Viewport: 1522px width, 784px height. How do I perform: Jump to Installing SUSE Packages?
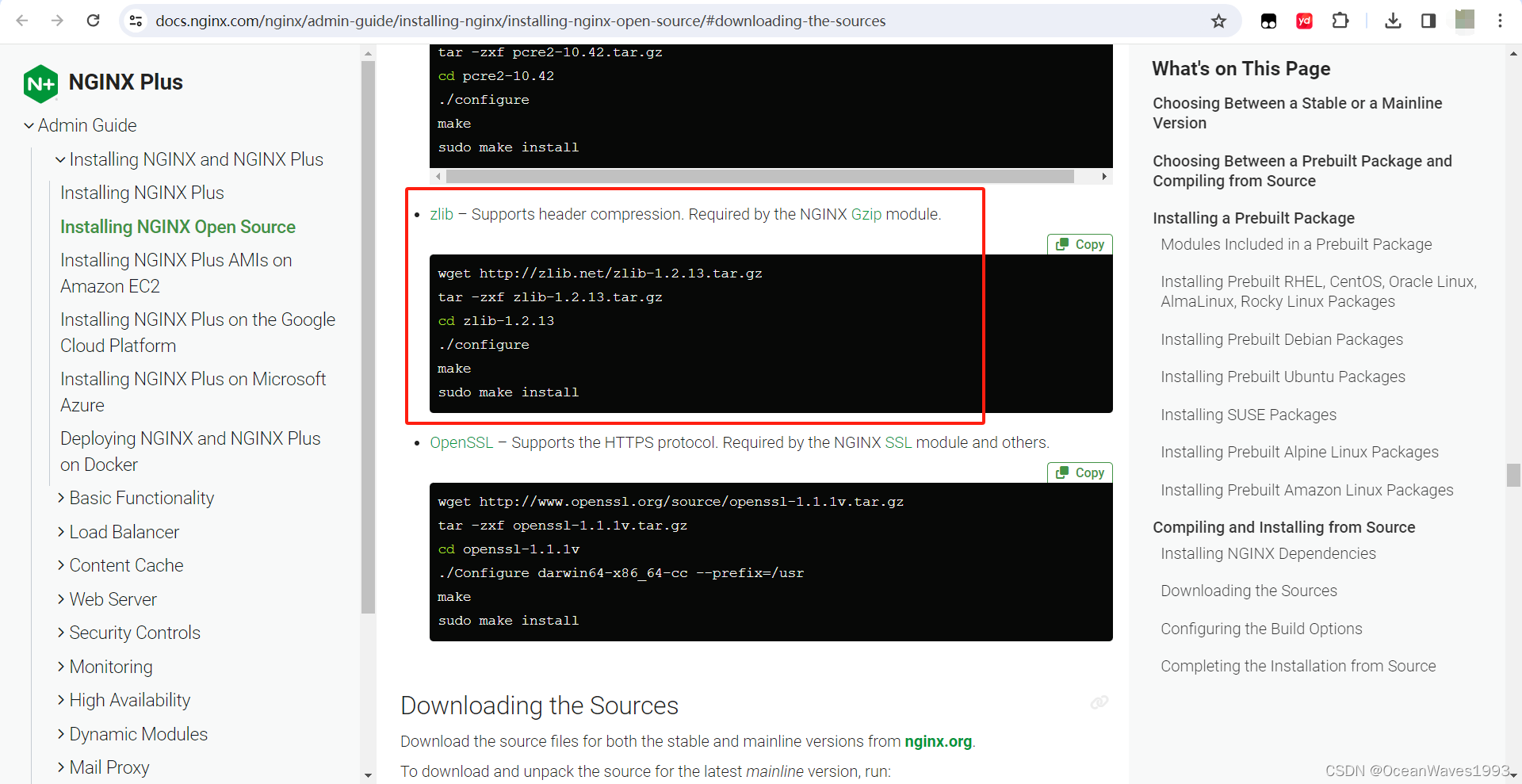[x=1249, y=415]
